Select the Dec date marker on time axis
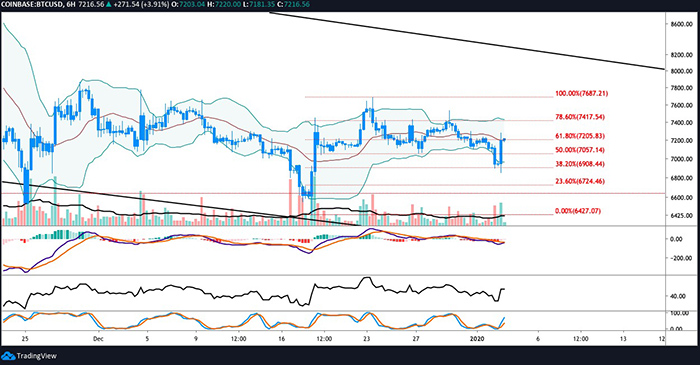 (x=99, y=339)
